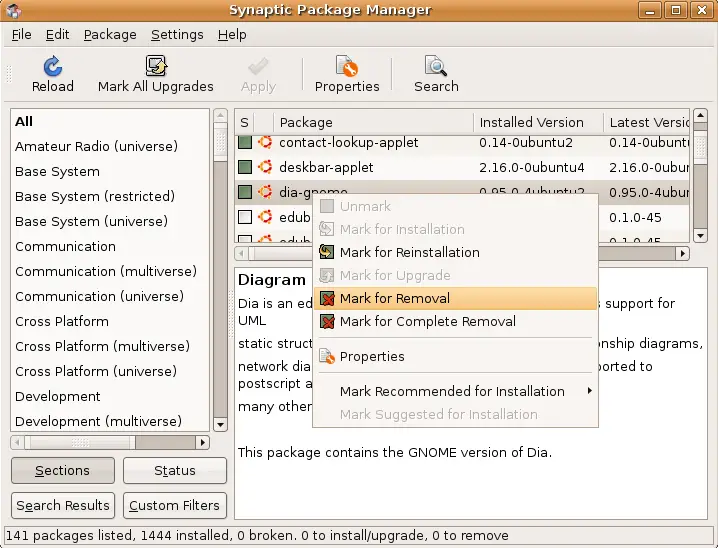
Task: Click the Reload toolbar icon
Action: click(53, 66)
